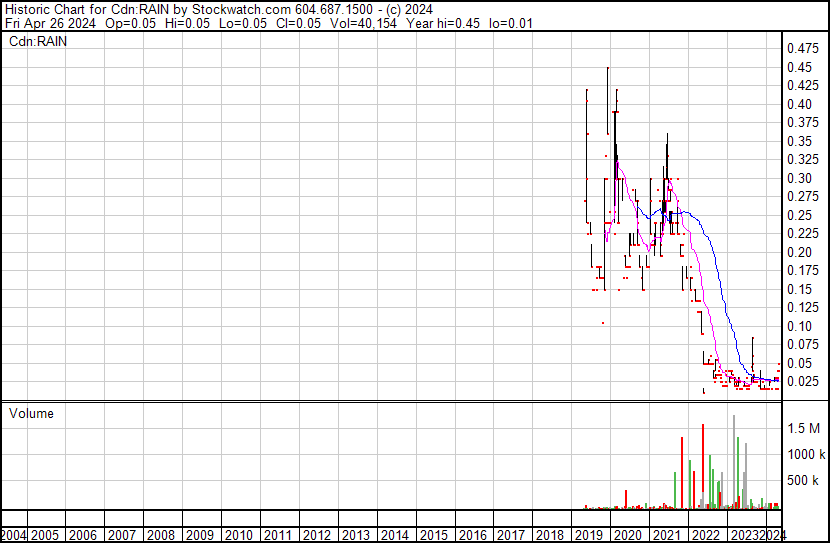Click the 0.325 price axis label
This screenshot has width=830, height=543.
[803, 159]
